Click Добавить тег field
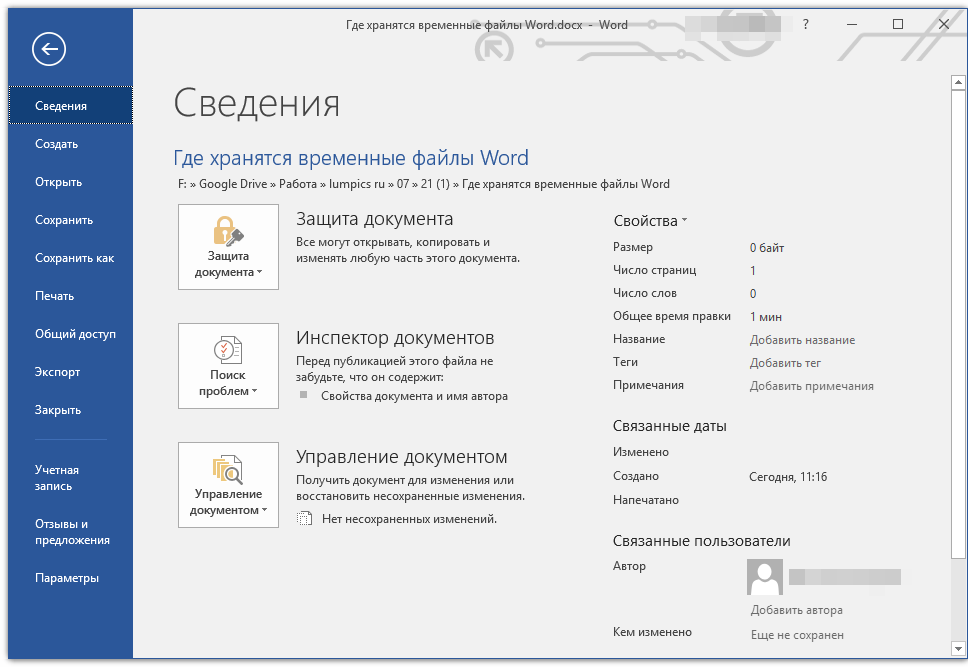The height and width of the screenshot is (667, 968). coord(785,363)
